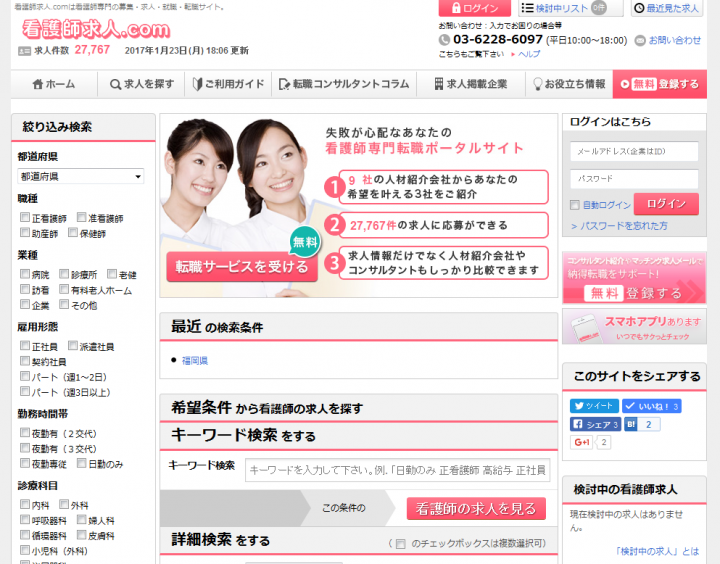Open the 都道府県 prefecture dropdown
720x564 pixels.
tap(80, 176)
